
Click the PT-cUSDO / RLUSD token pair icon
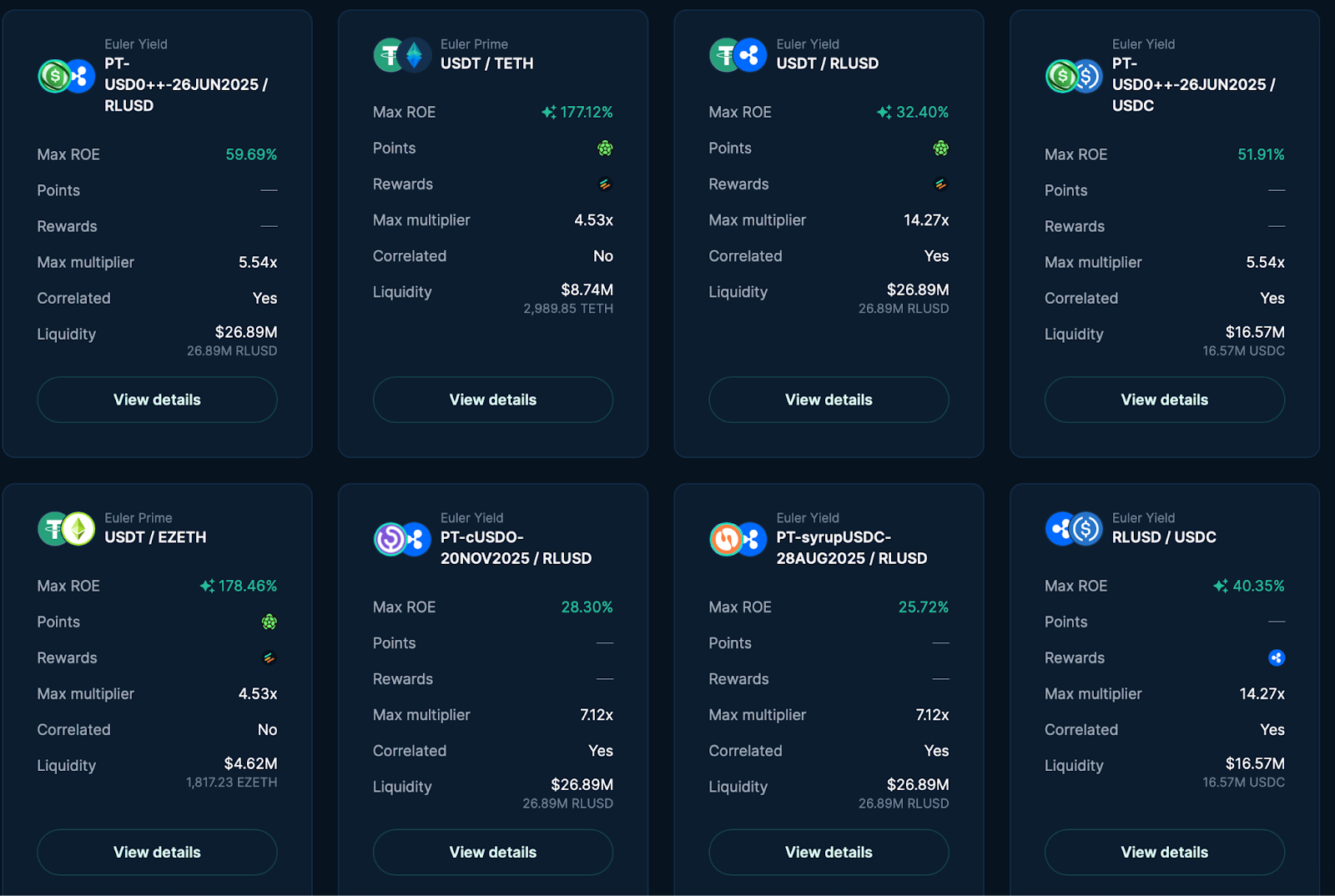[x=402, y=540]
